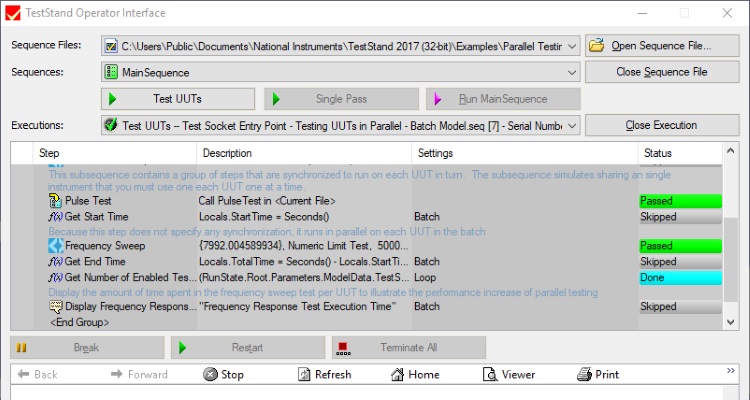Stop report loading with the Stop icon

coord(223,374)
